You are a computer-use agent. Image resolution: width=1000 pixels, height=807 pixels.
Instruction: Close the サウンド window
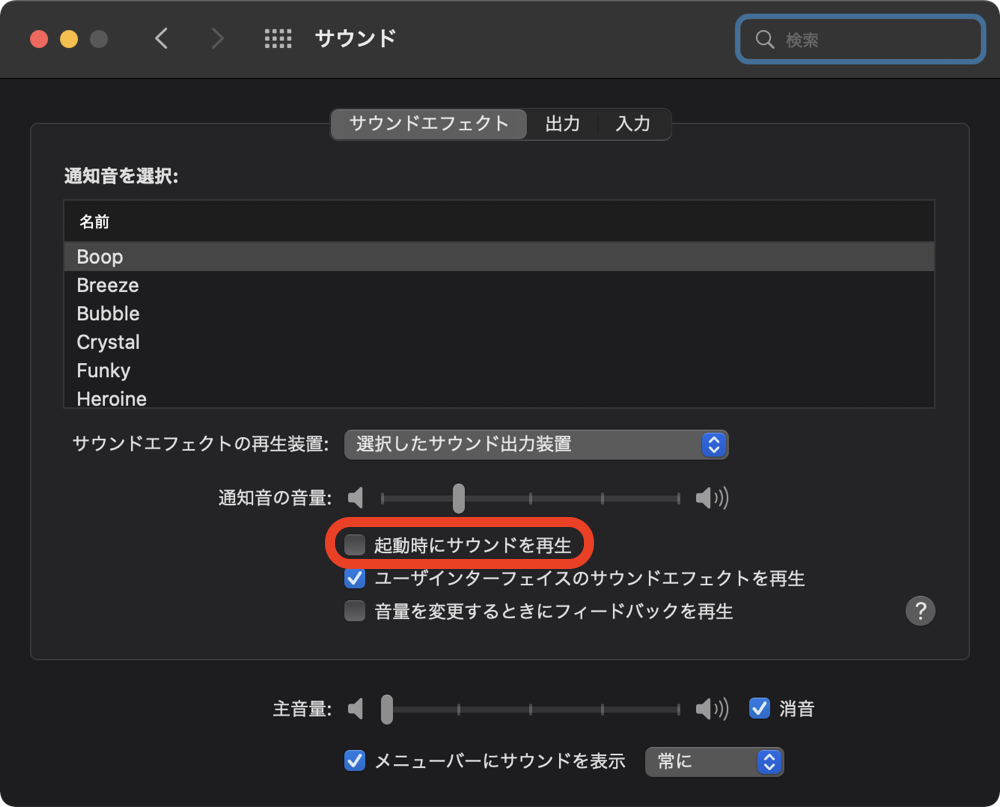(x=39, y=39)
